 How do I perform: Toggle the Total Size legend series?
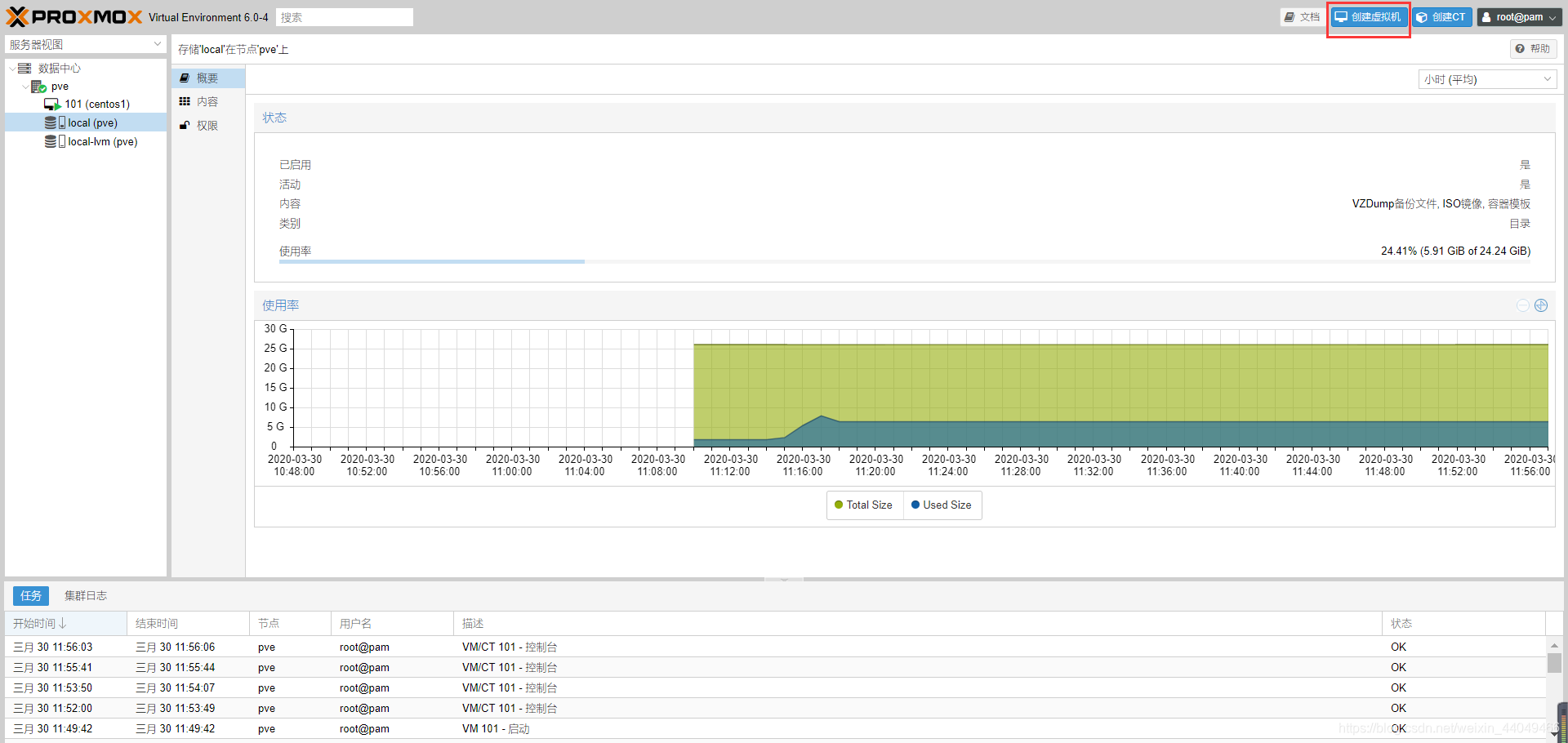[864, 505]
